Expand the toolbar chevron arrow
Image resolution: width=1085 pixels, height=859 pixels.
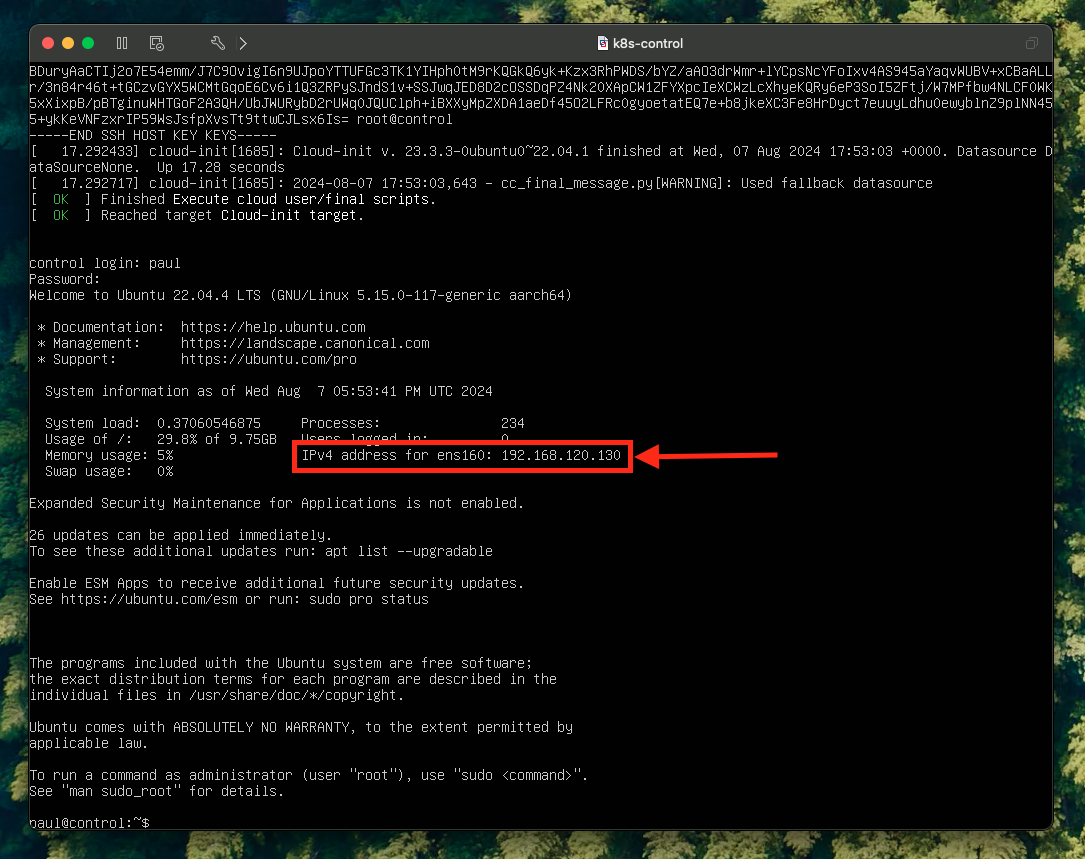point(243,43)
